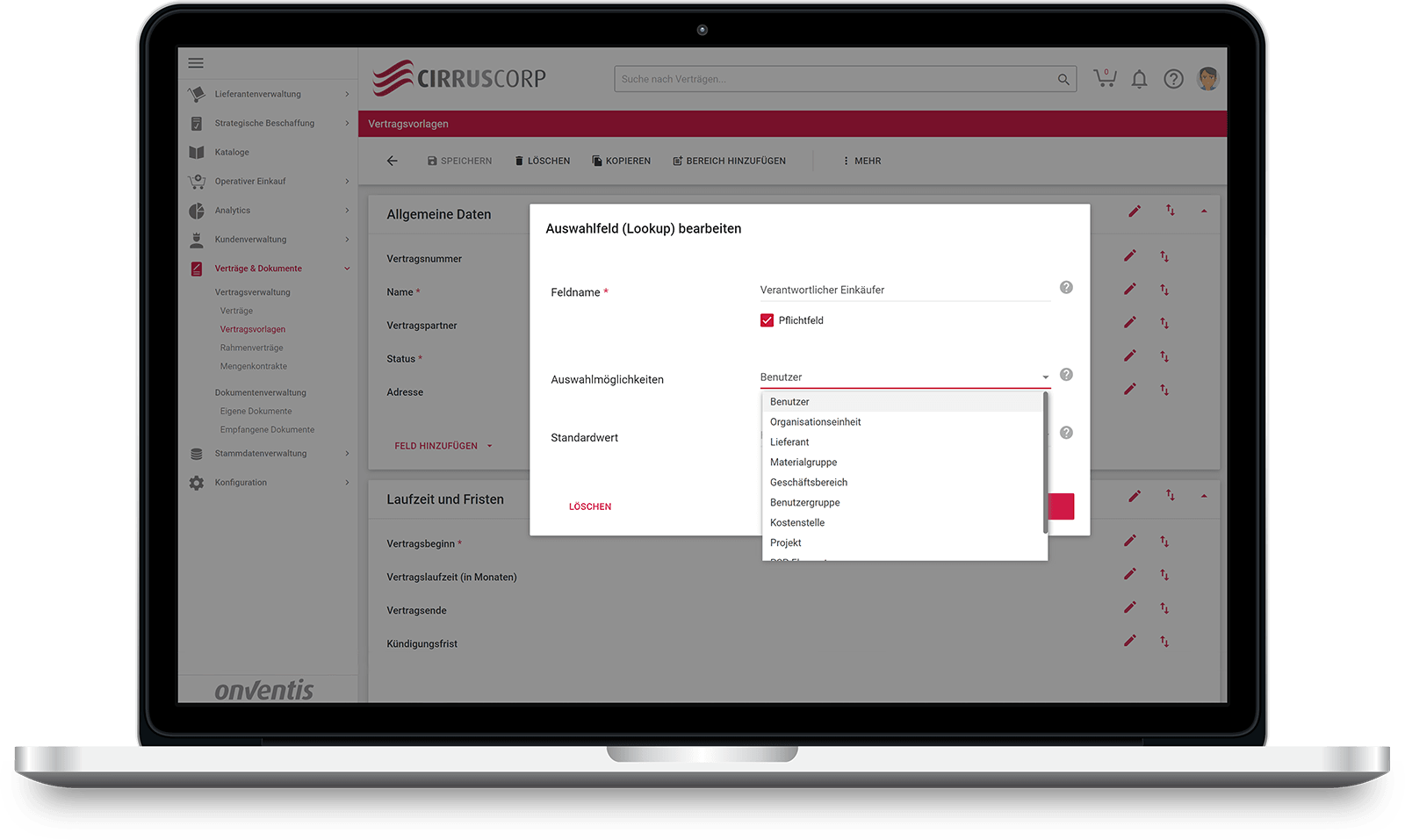Open the Auswahlmöglichkeiten dropdown

point(904,377)
